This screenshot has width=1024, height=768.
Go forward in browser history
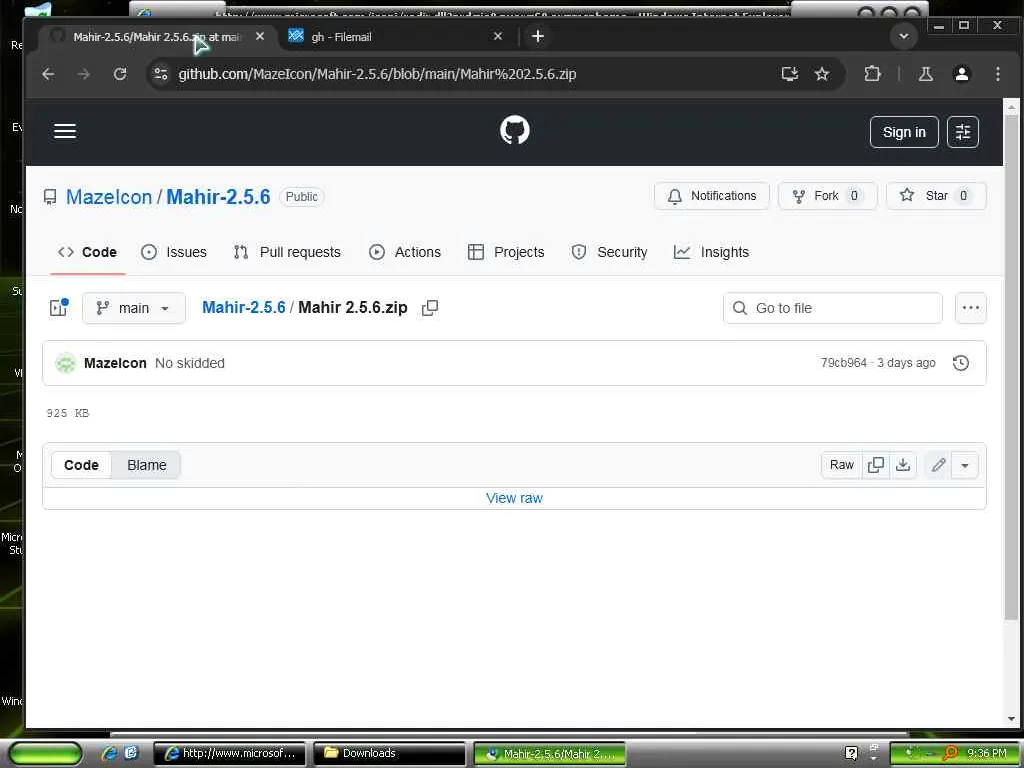click(x=84, y=74)
